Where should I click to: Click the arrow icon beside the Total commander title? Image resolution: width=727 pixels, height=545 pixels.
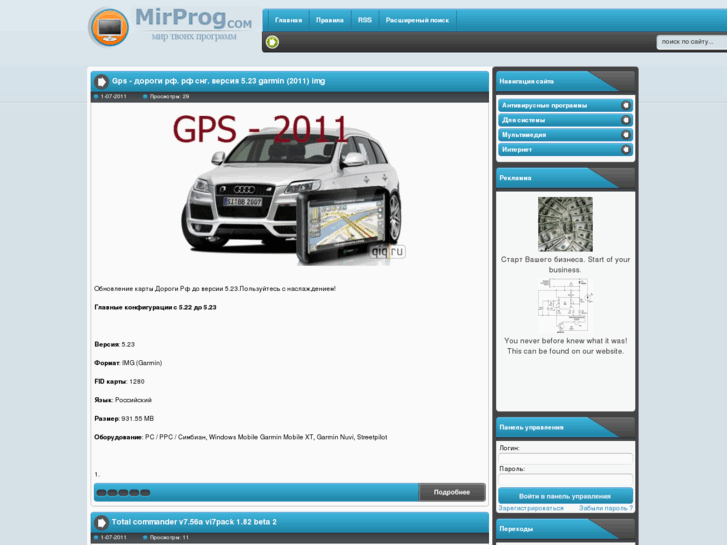(x=101, y=523)
